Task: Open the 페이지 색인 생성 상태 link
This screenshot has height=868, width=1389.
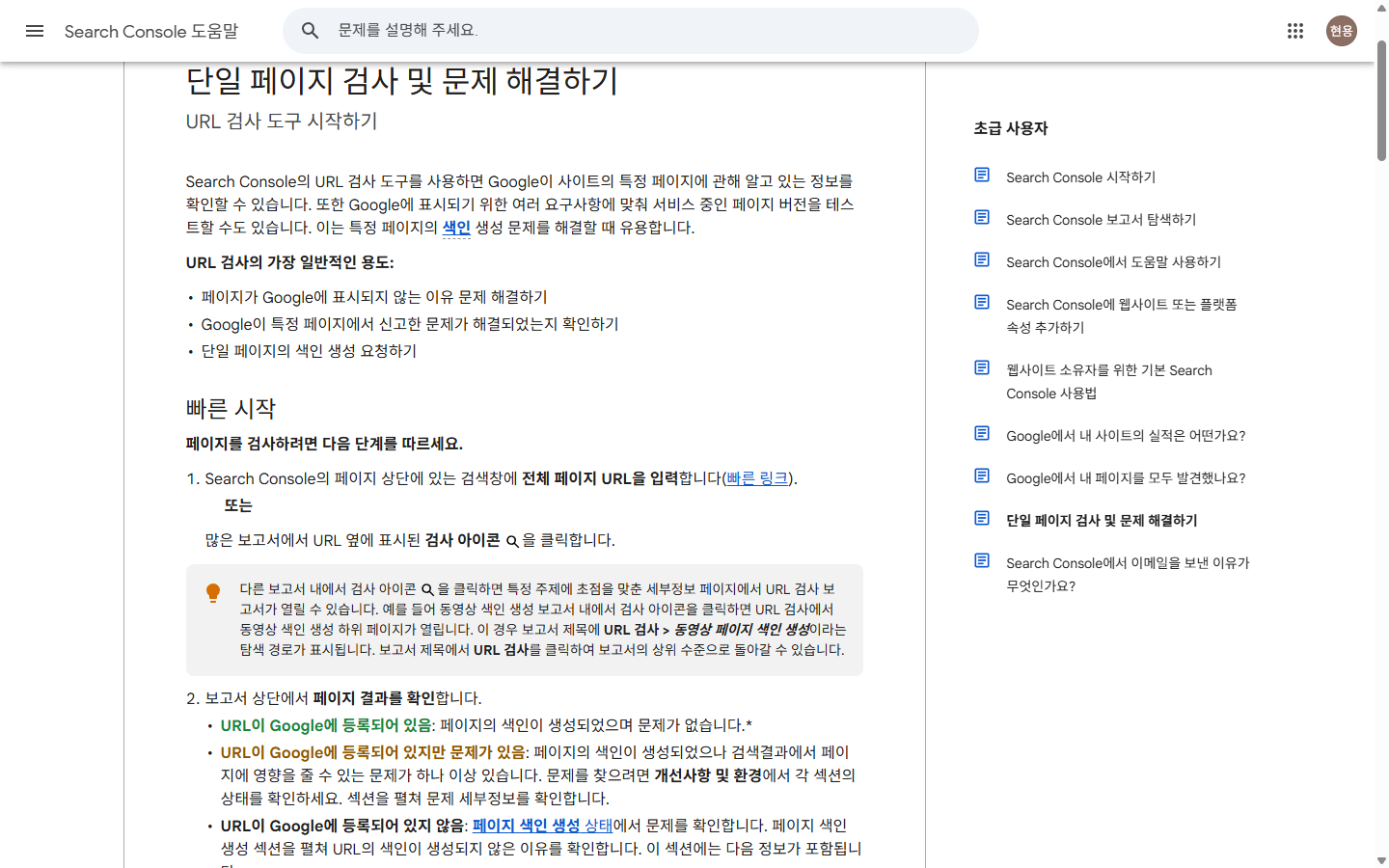Action: pyautogui.click(x=542, y=826)
